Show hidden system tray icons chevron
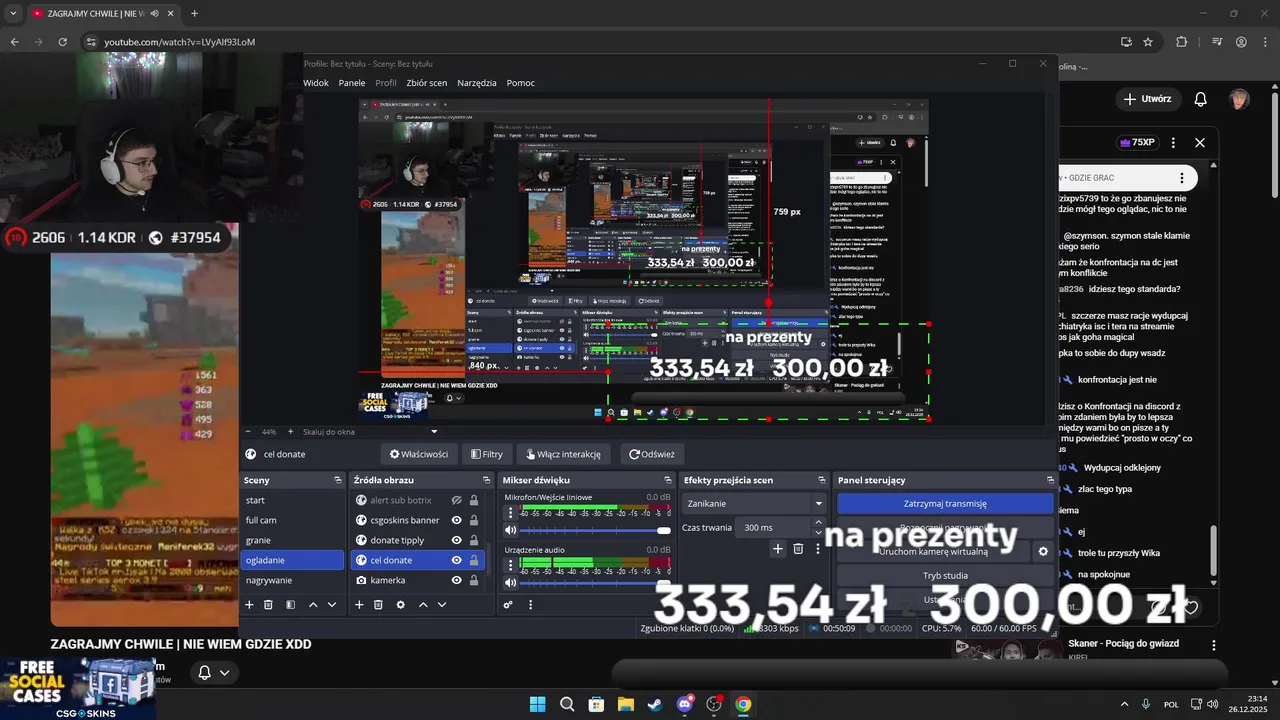 tap(1124, 704)
